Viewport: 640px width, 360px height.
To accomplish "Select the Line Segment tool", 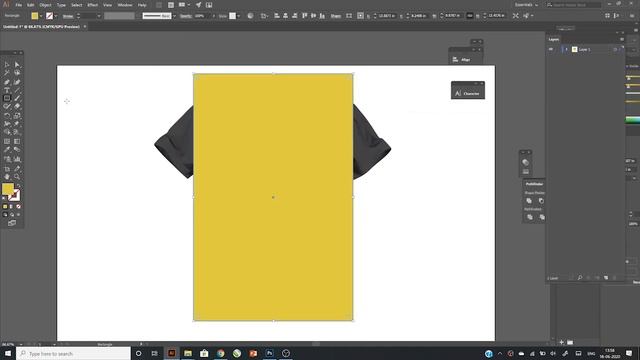I will (17, 90).
